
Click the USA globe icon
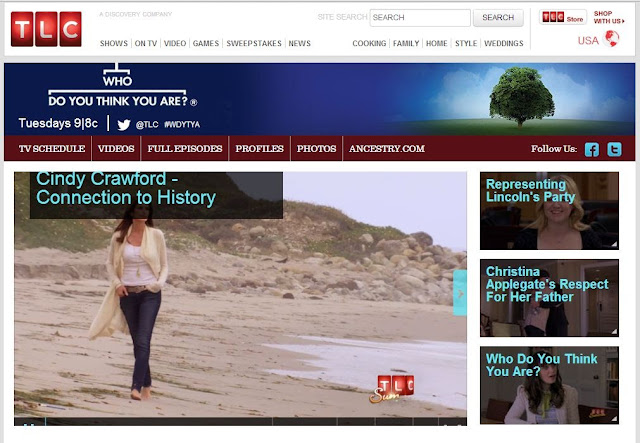(611, 39)
